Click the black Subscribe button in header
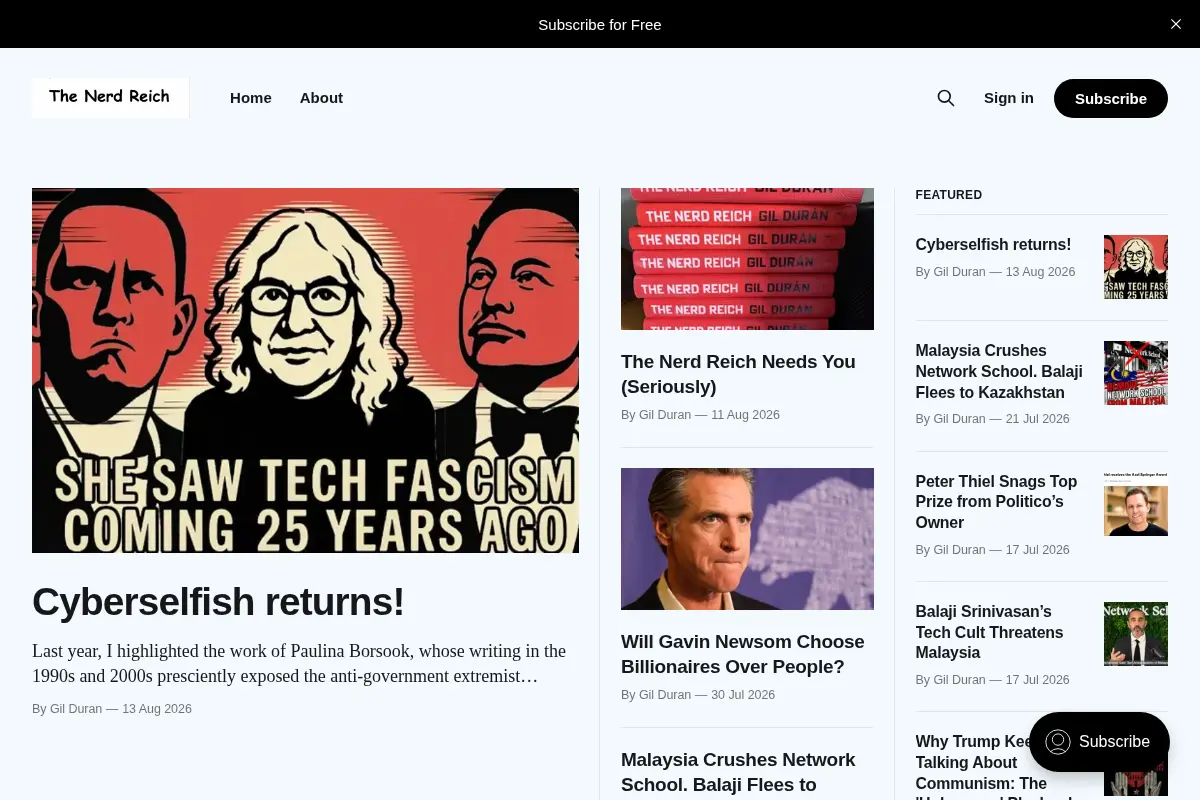The image size is (1200, 800). pos(1111,98)
